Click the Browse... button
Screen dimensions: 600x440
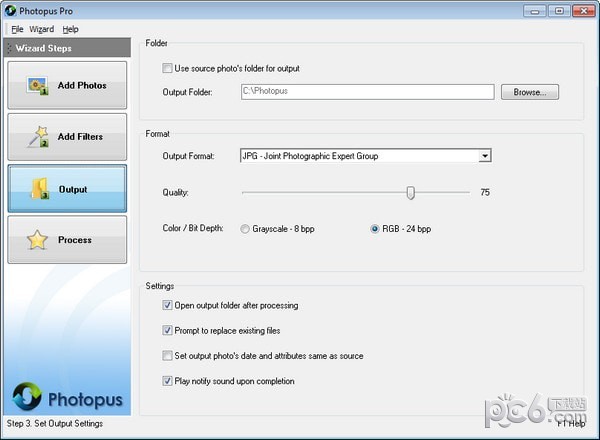(529, 92)
